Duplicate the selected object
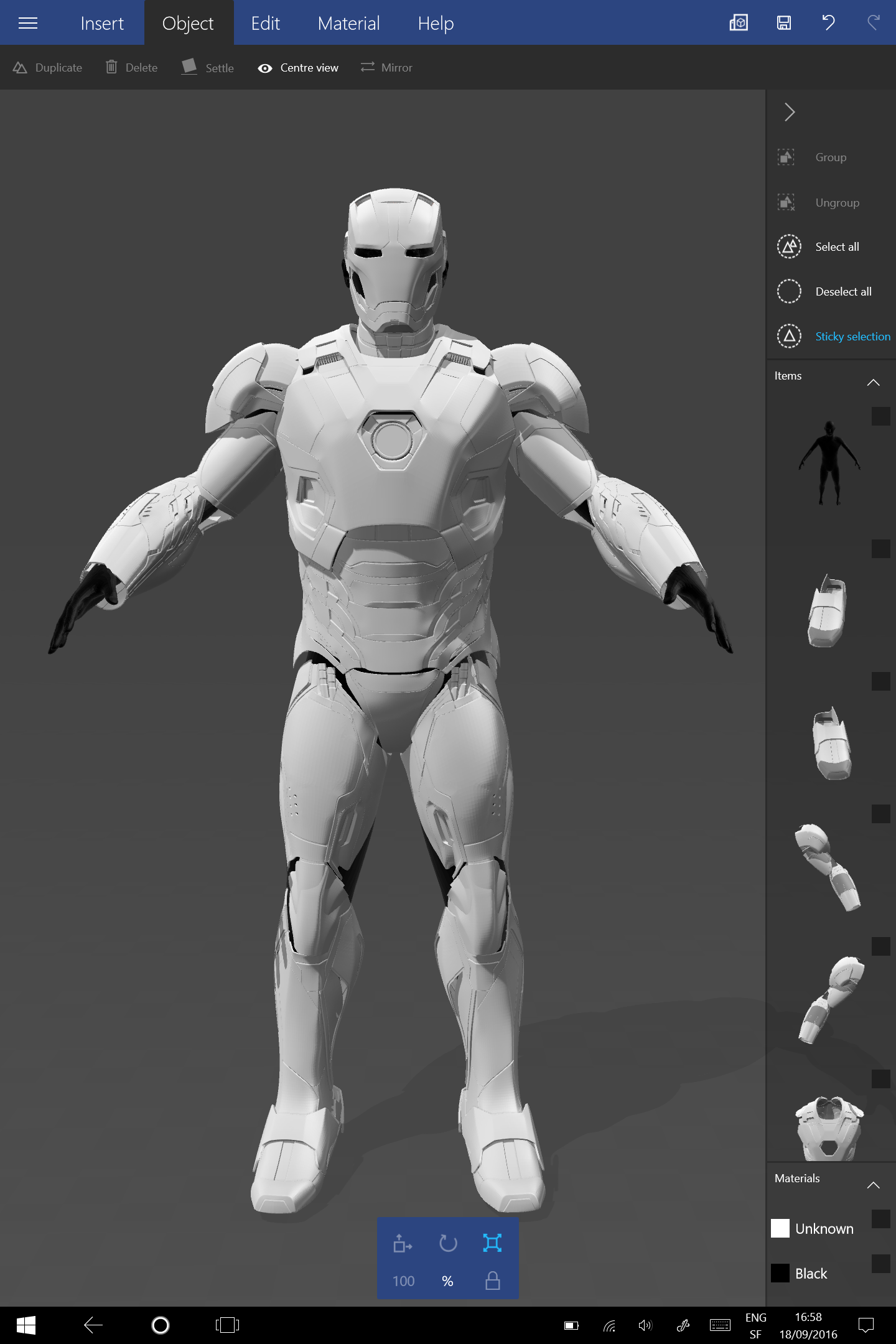 click(48, 67)
